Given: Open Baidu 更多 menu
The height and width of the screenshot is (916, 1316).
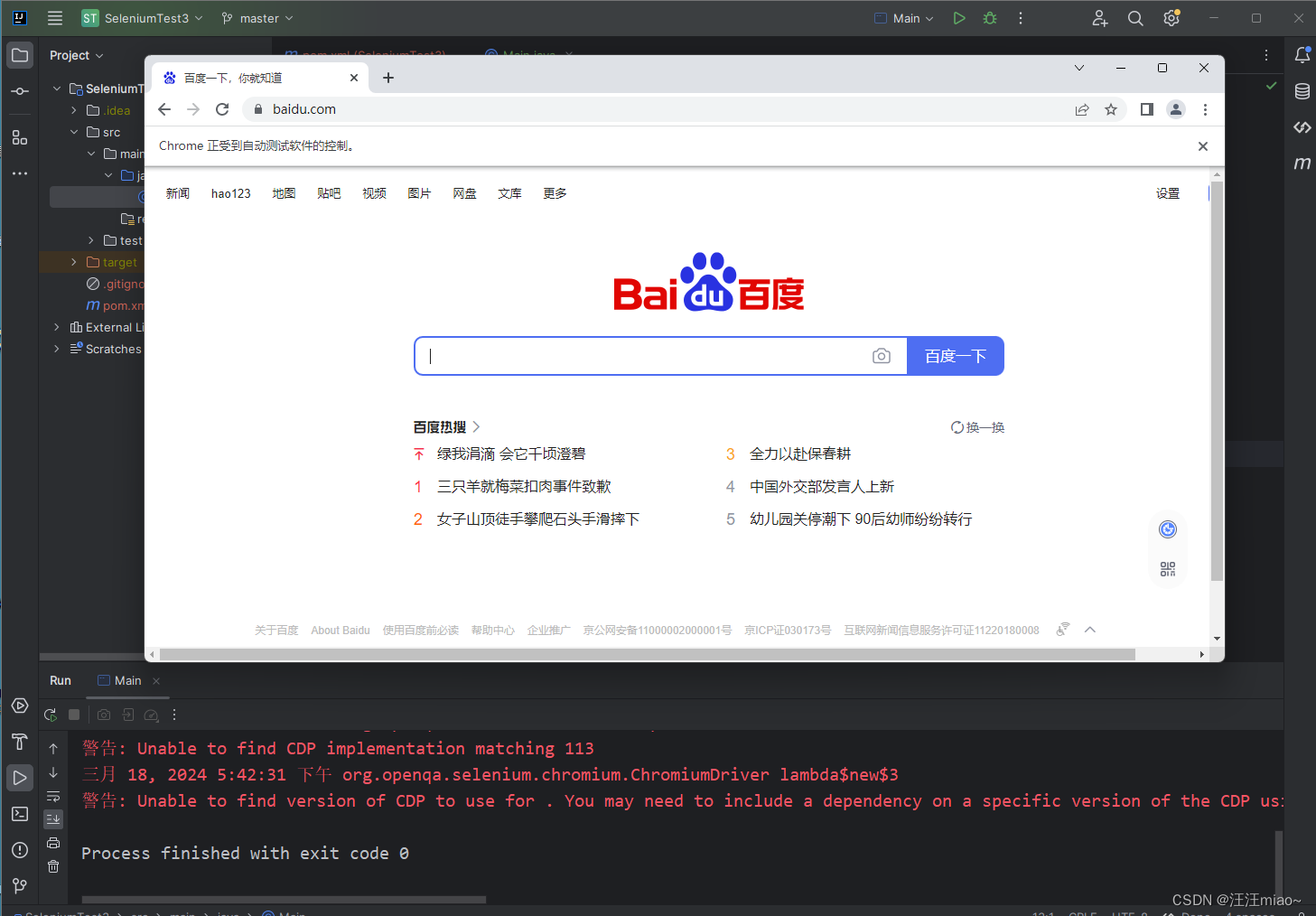Looking at the screenshot, I should tap(555, 193).
